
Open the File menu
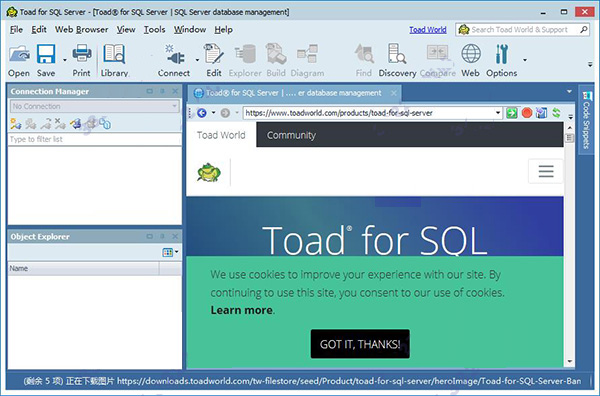point(16,29)
